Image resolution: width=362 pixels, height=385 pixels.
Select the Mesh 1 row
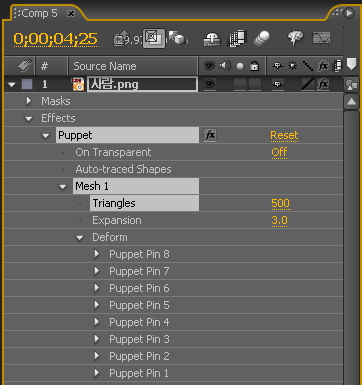point(136,186)
